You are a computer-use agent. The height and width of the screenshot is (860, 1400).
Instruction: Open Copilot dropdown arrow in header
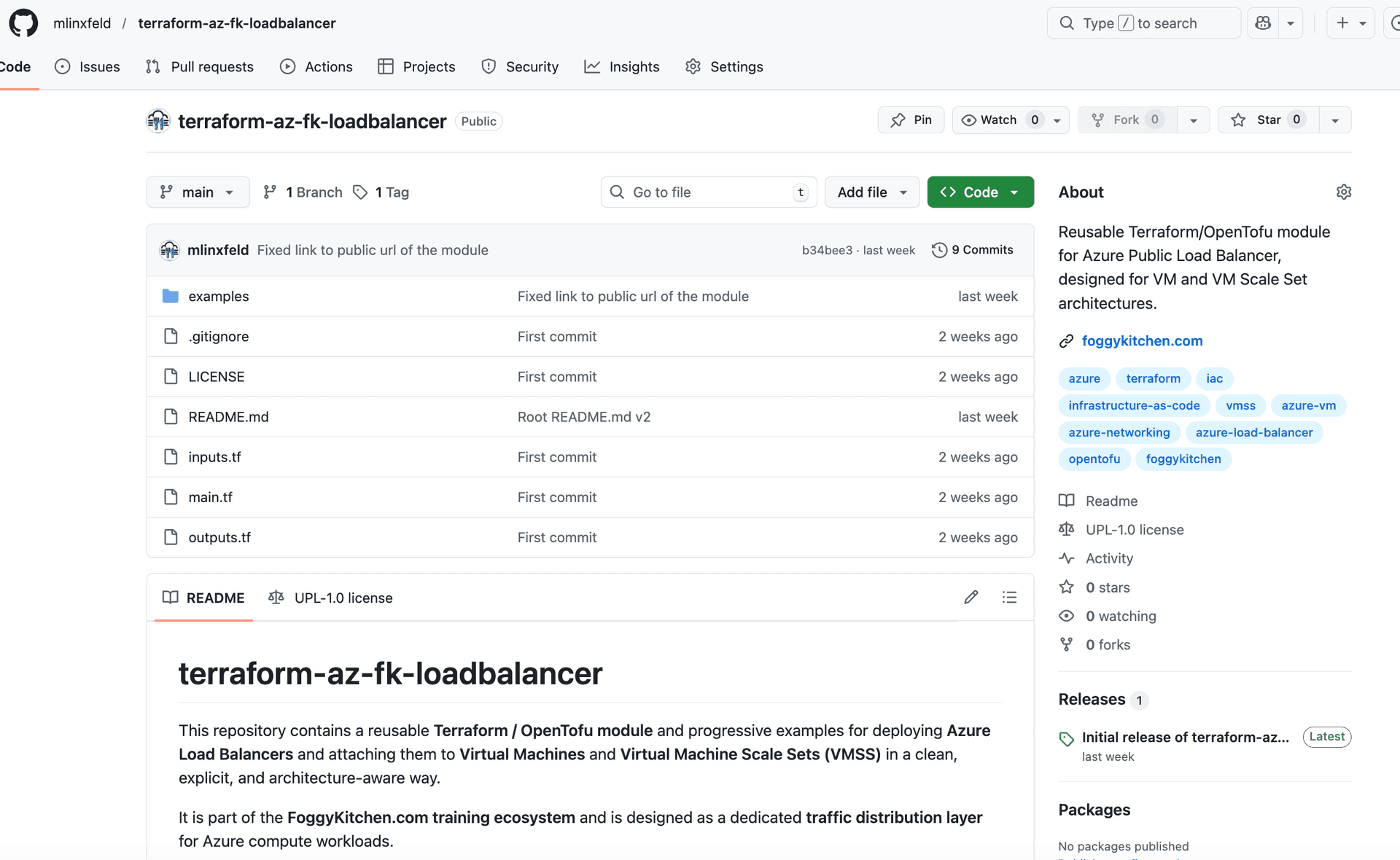coord(1291,23)
